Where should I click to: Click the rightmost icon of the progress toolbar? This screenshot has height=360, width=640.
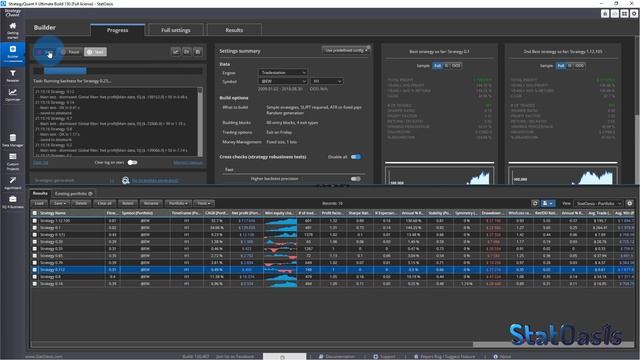(198, 52)
